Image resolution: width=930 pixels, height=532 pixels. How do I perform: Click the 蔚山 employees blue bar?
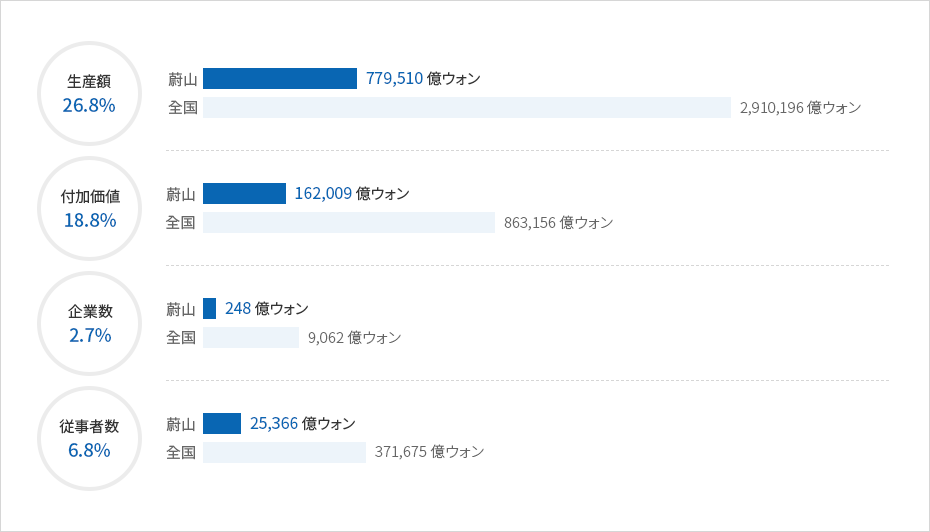[222, 423]
